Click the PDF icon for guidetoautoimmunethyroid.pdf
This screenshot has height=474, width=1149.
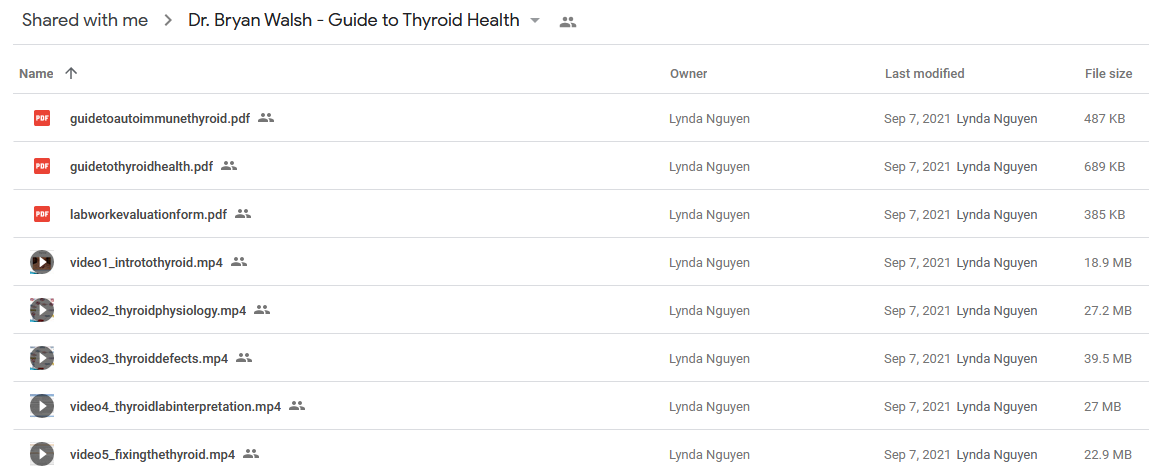42,118
